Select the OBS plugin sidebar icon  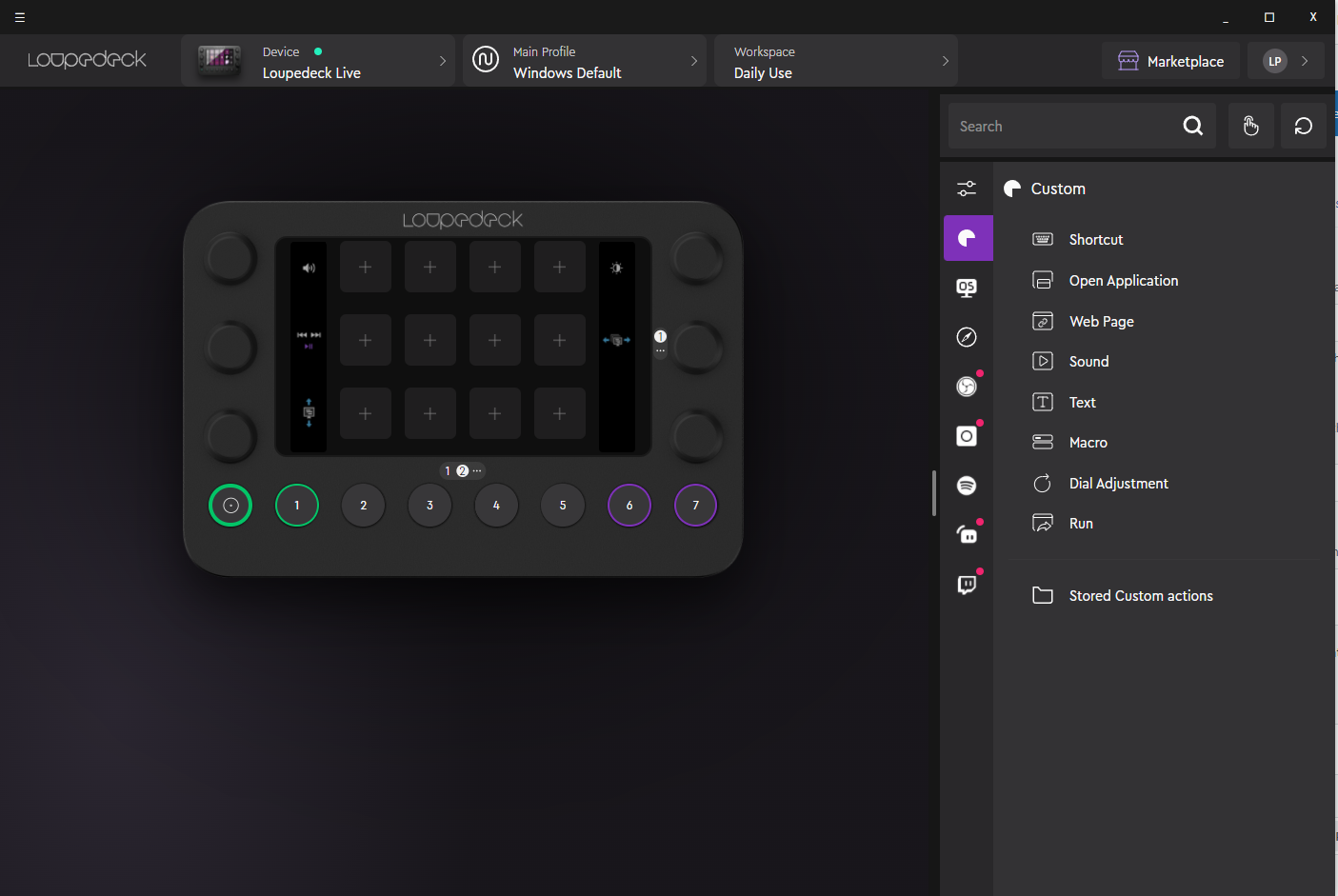pos(967,387)
